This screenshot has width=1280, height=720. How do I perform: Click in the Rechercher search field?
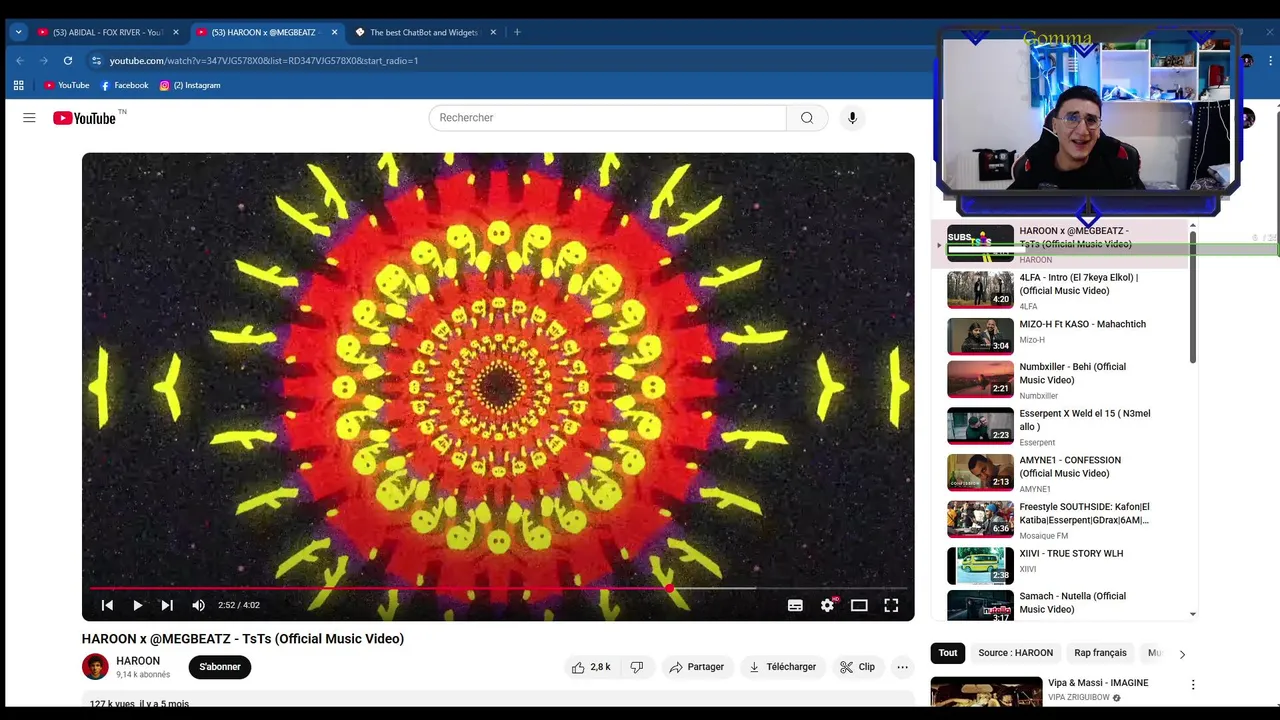point(607,118)
